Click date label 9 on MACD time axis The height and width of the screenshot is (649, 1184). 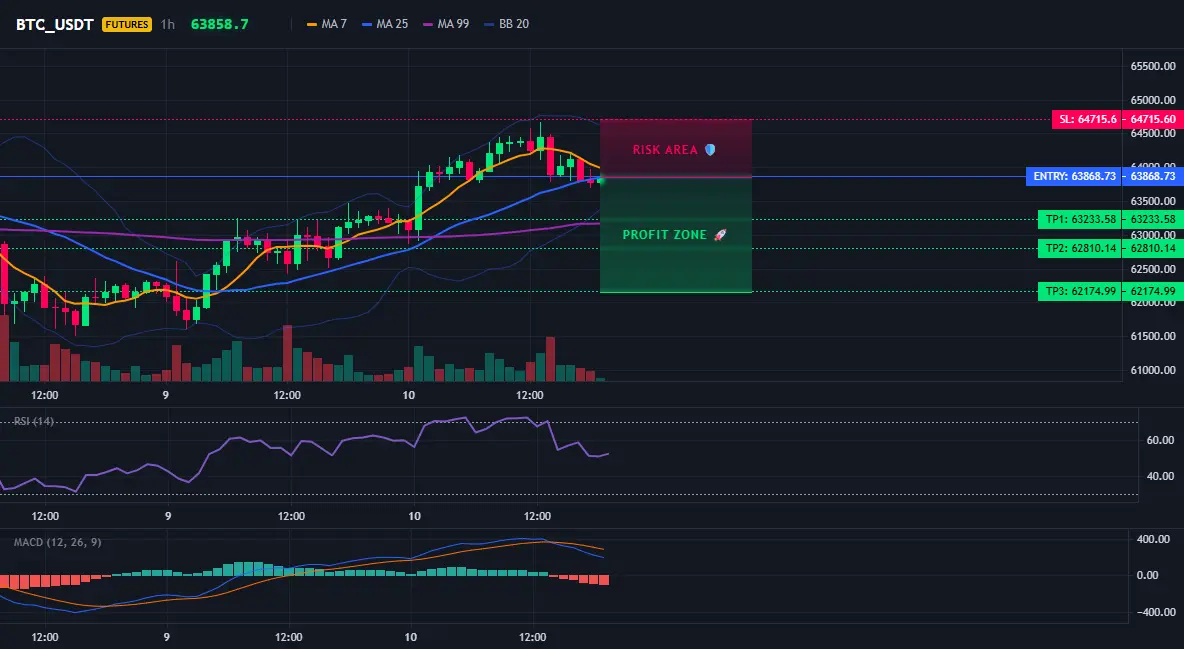pyautogui.click(x=166, y=637)
